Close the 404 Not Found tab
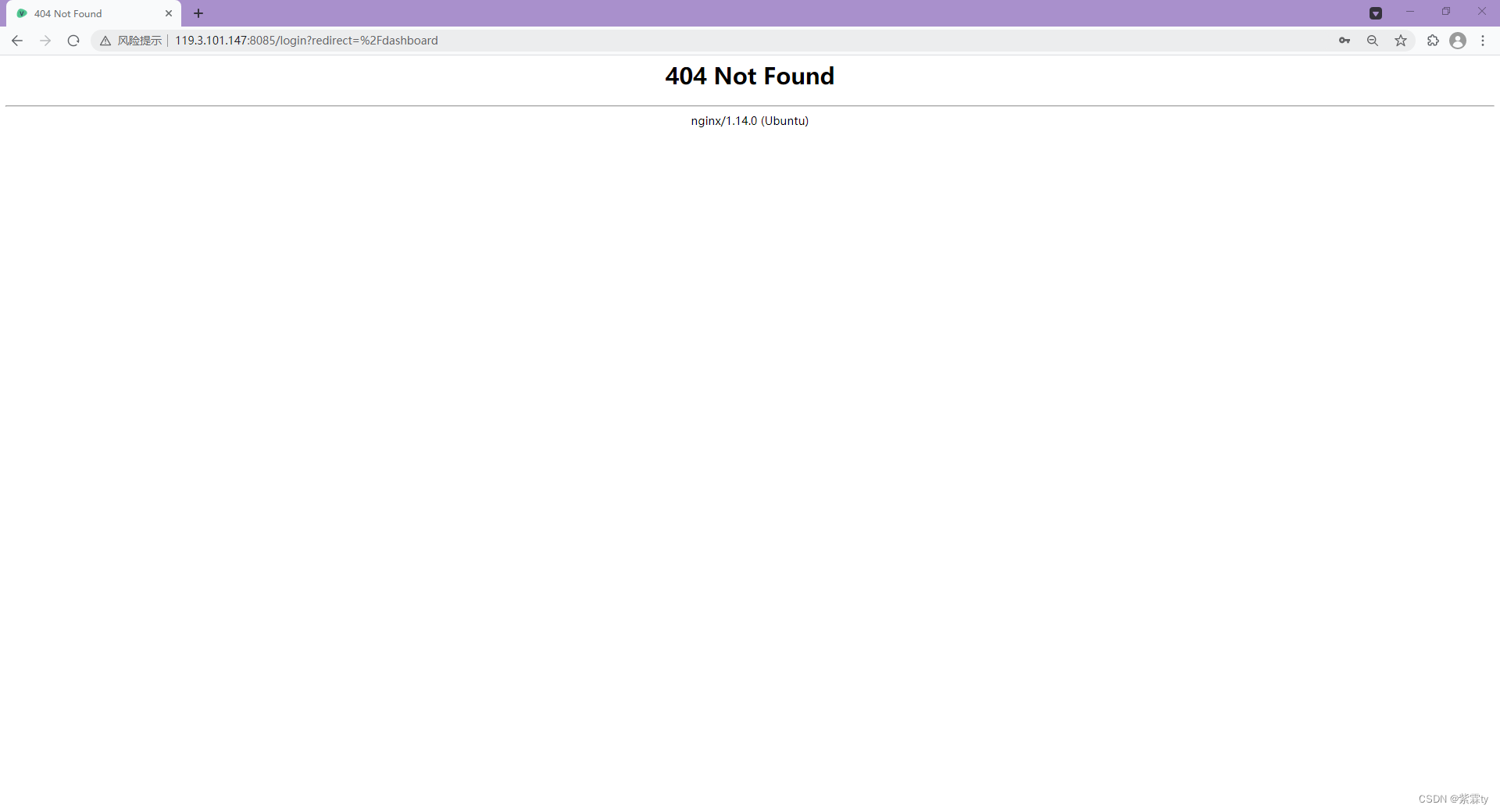The height and width of the screenshot is (812, 1500). click(x=169, y=14)
